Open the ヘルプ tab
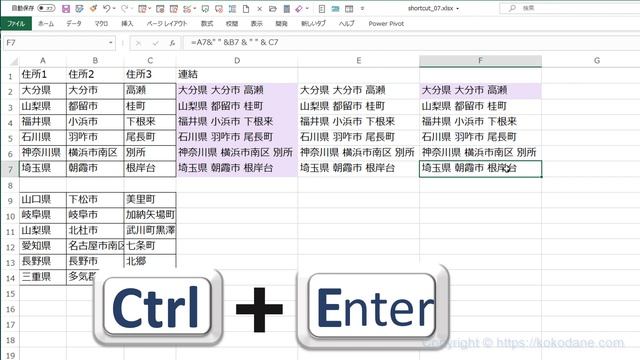The image size is (640, 360). (x=347, y=24)
